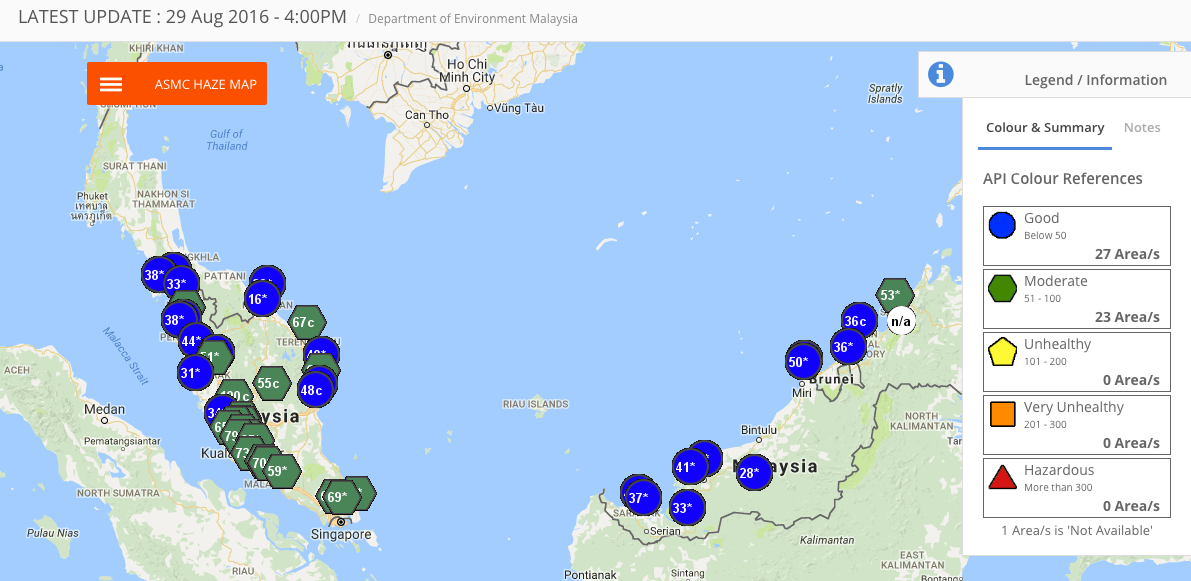Click the Spratly Islands label
The width and height of the screenshot is (1191, 581).
[x=885, y=93]
